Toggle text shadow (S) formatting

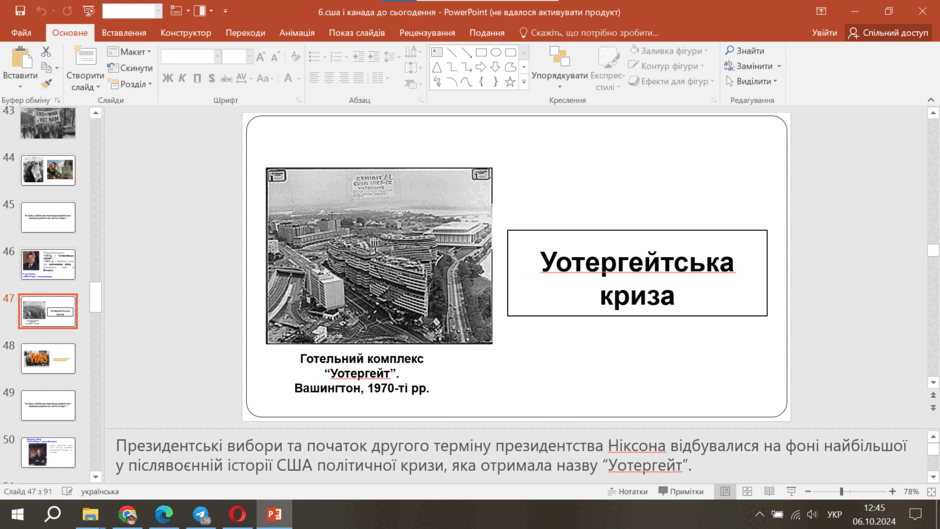212,78
